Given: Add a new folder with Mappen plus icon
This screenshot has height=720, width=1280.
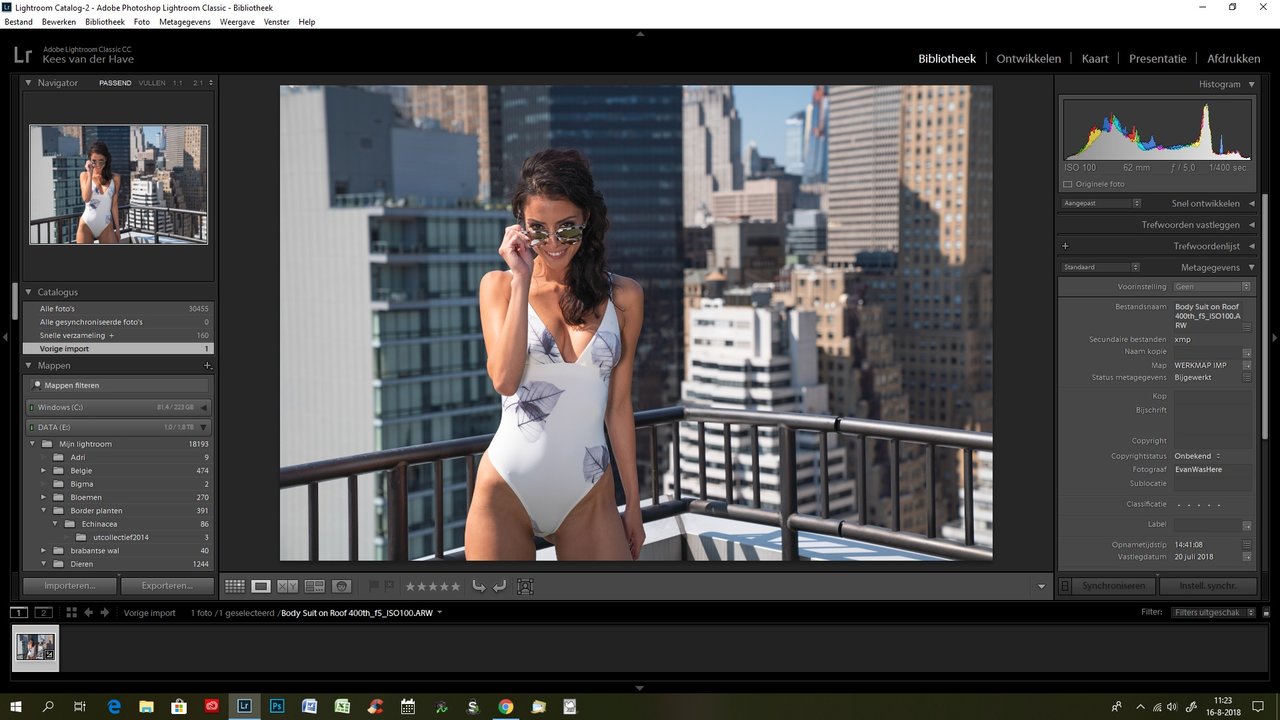Looking at the screenshot, I should tap(207, 366).
